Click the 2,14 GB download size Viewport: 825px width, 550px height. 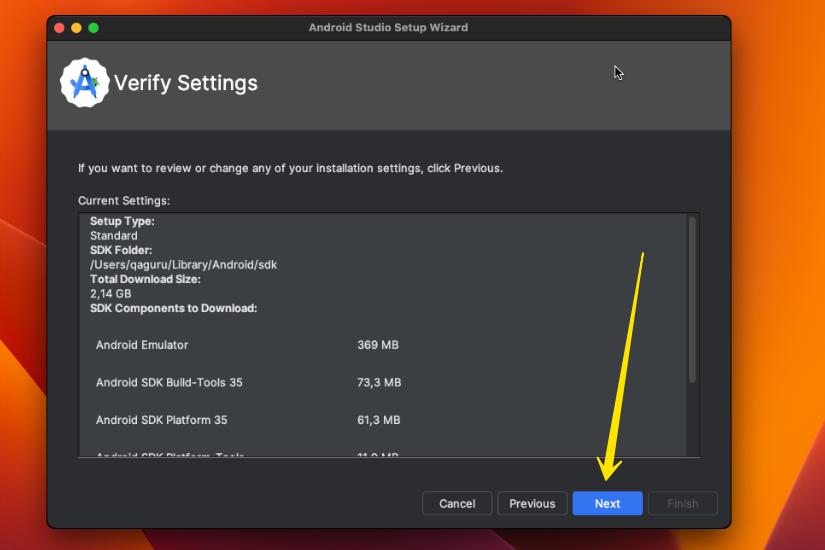click(x=110, y=294)
